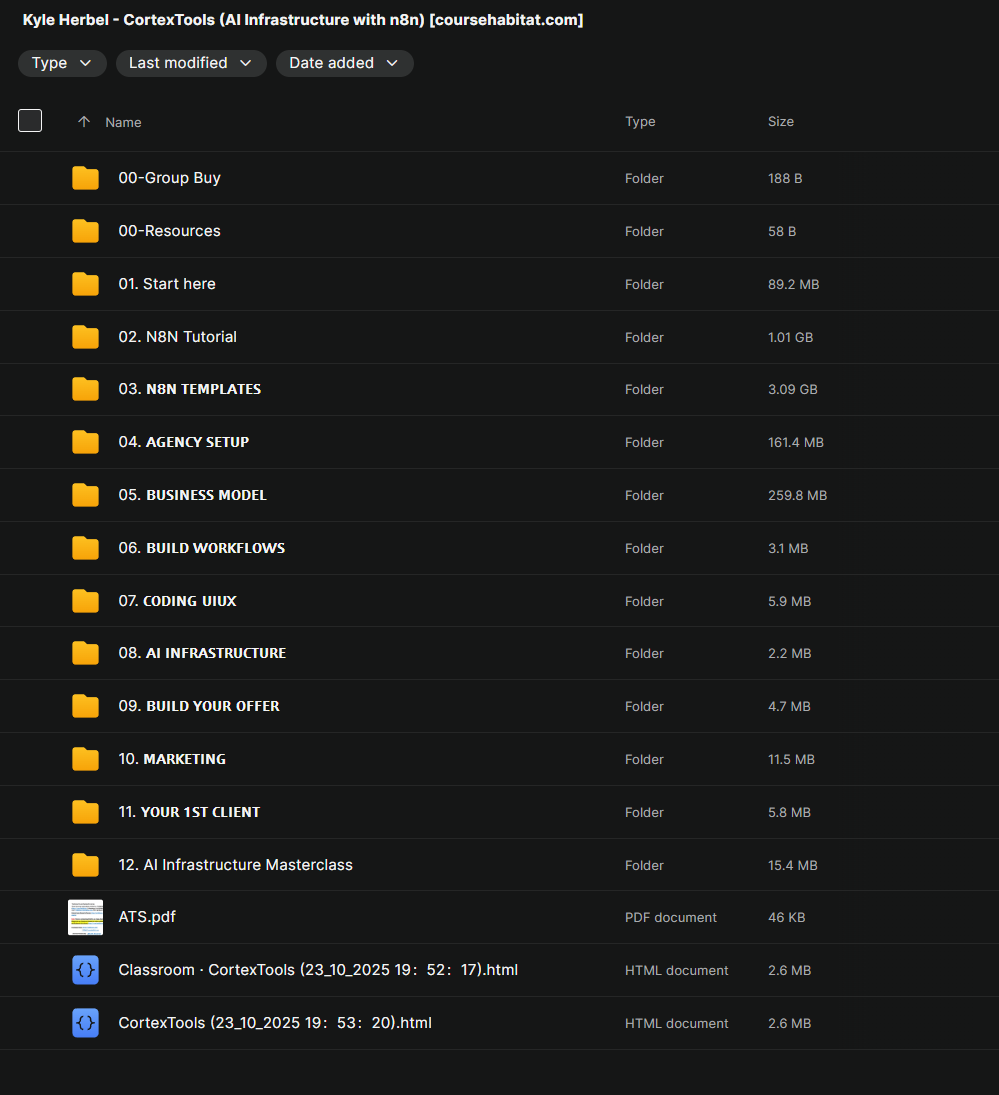Sort the list by Name column header
The height and width of the screenshot is (1095, 999).
click(123, 122)
